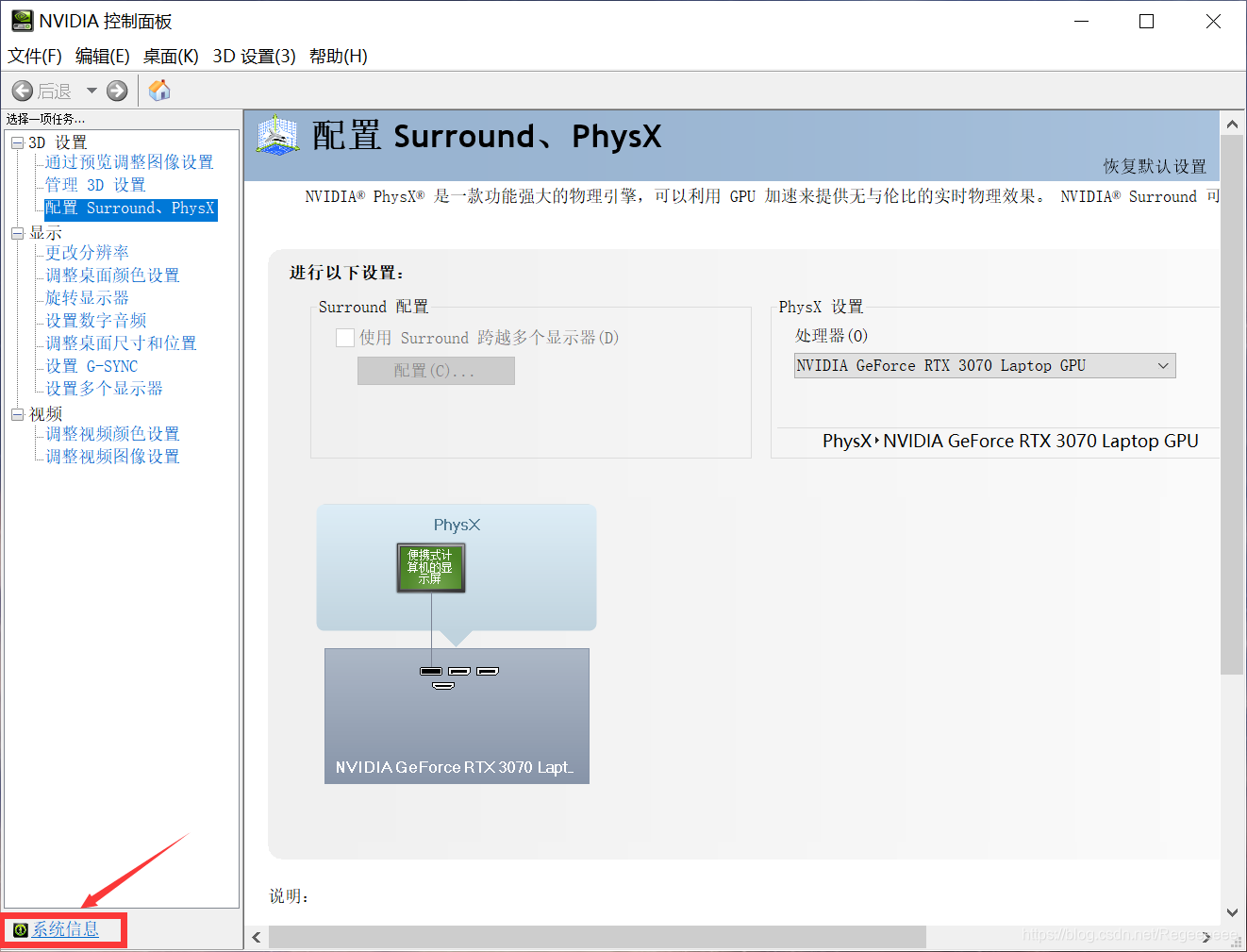Minimize the NVIDIA control panel window

pos(1081,21)
